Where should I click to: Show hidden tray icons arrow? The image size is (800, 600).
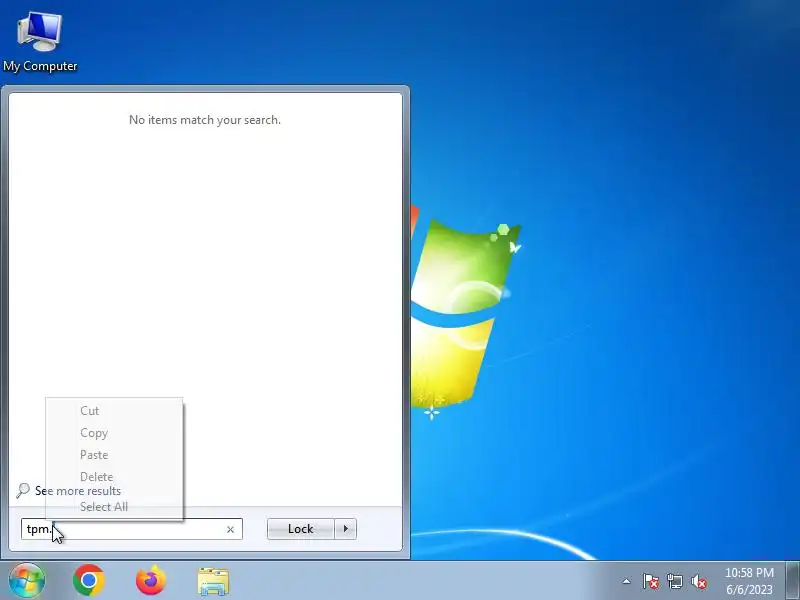[x=627, y=581]
